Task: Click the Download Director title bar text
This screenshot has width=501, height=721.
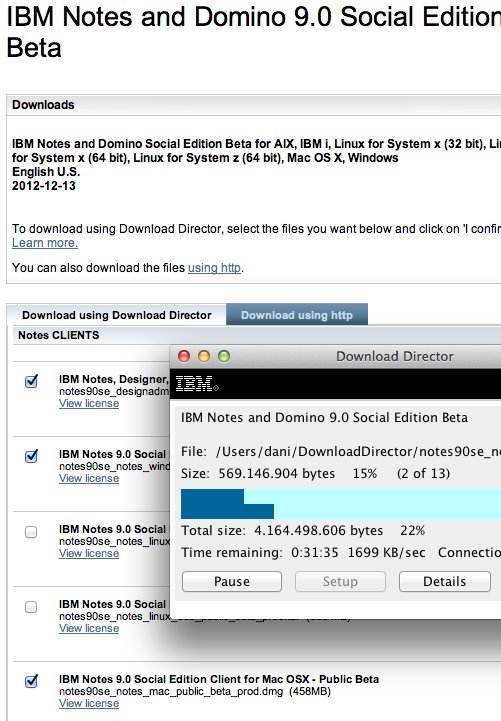Action: pyautogui.click(x=395, y=356)
